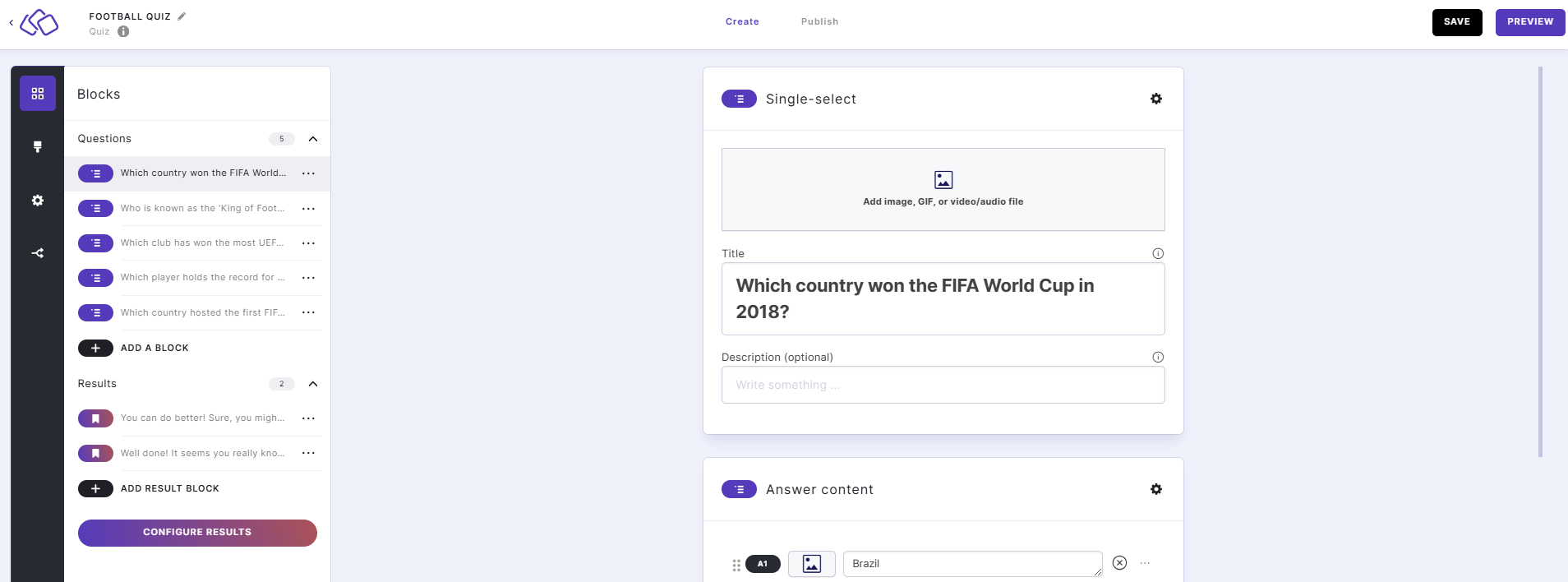Open Answer content settings gear
The height and width of the screenshot is (582, 1568).
tap(1155, 489)
